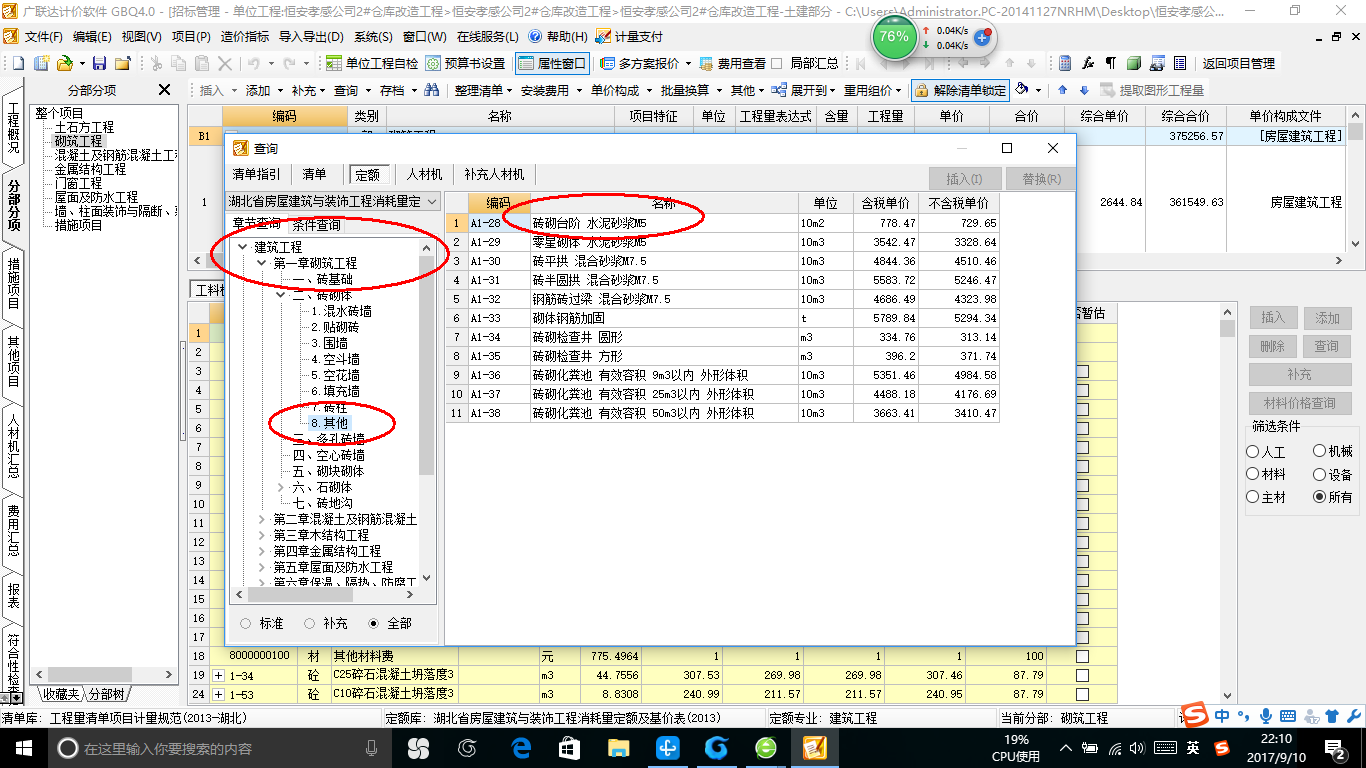Select the 全部 radio button
Image resolution: width=1366 pixels, height=768 pixels.
point(374,623)
